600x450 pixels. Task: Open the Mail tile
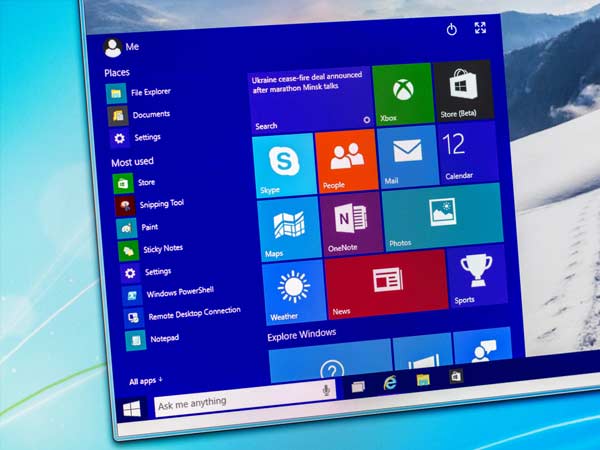[407, 157]
